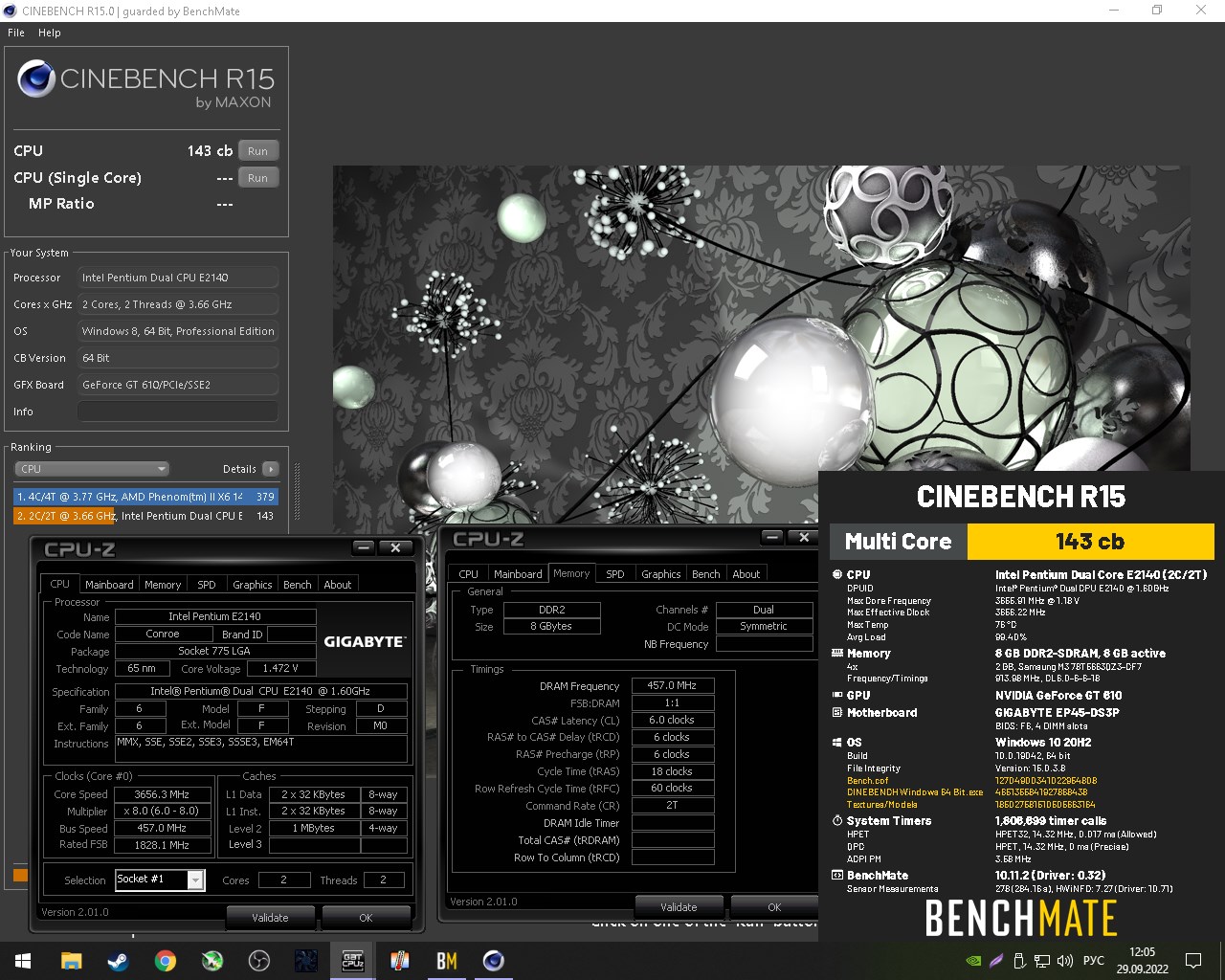Screen dimensions: 1225x980
Task: Select the Intel Pentium Dual ranking entry
Action: tap(145, 516)
